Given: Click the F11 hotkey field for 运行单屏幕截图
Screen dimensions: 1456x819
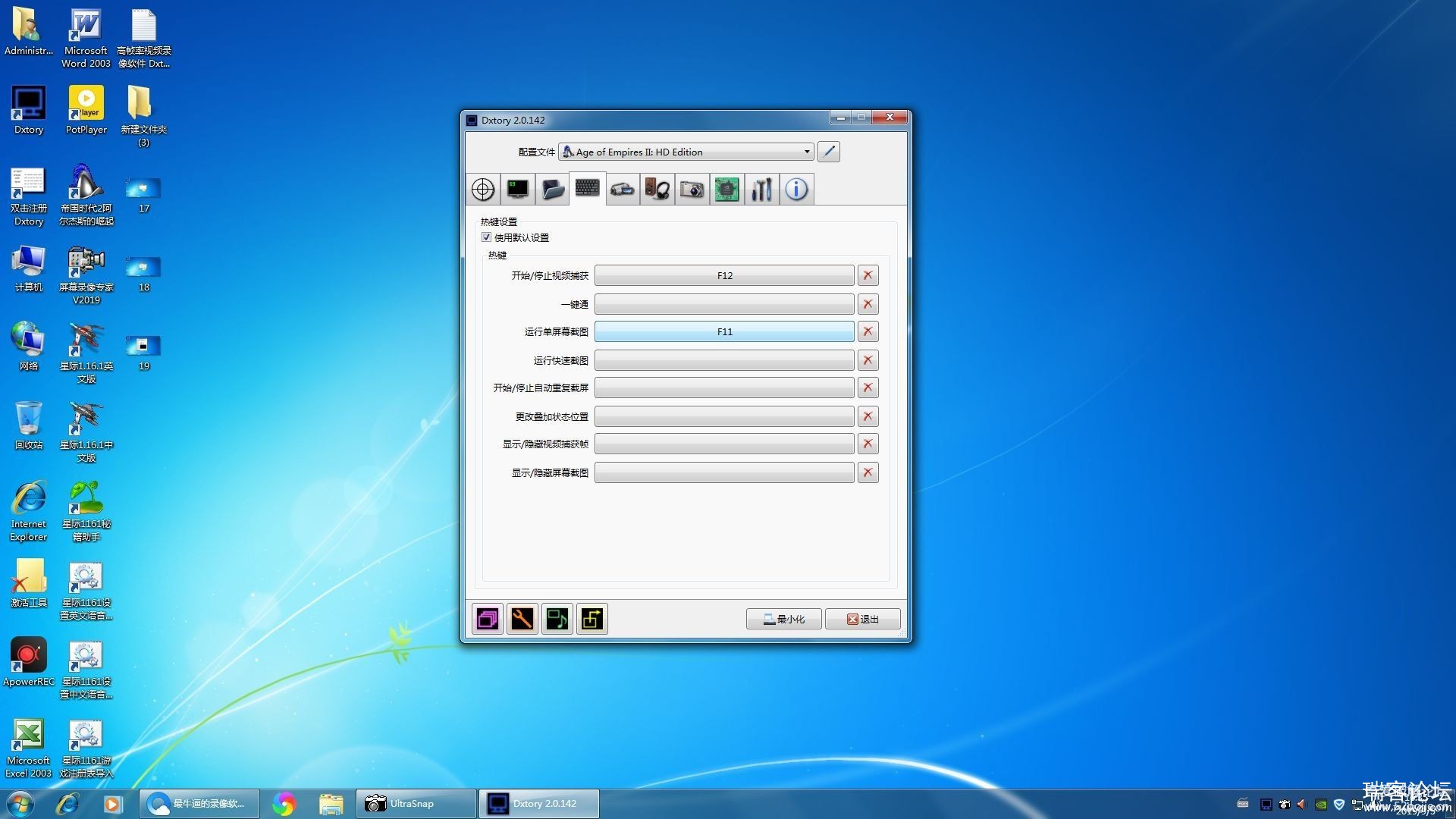Looking at the screenshot, I should pos(724,331).
